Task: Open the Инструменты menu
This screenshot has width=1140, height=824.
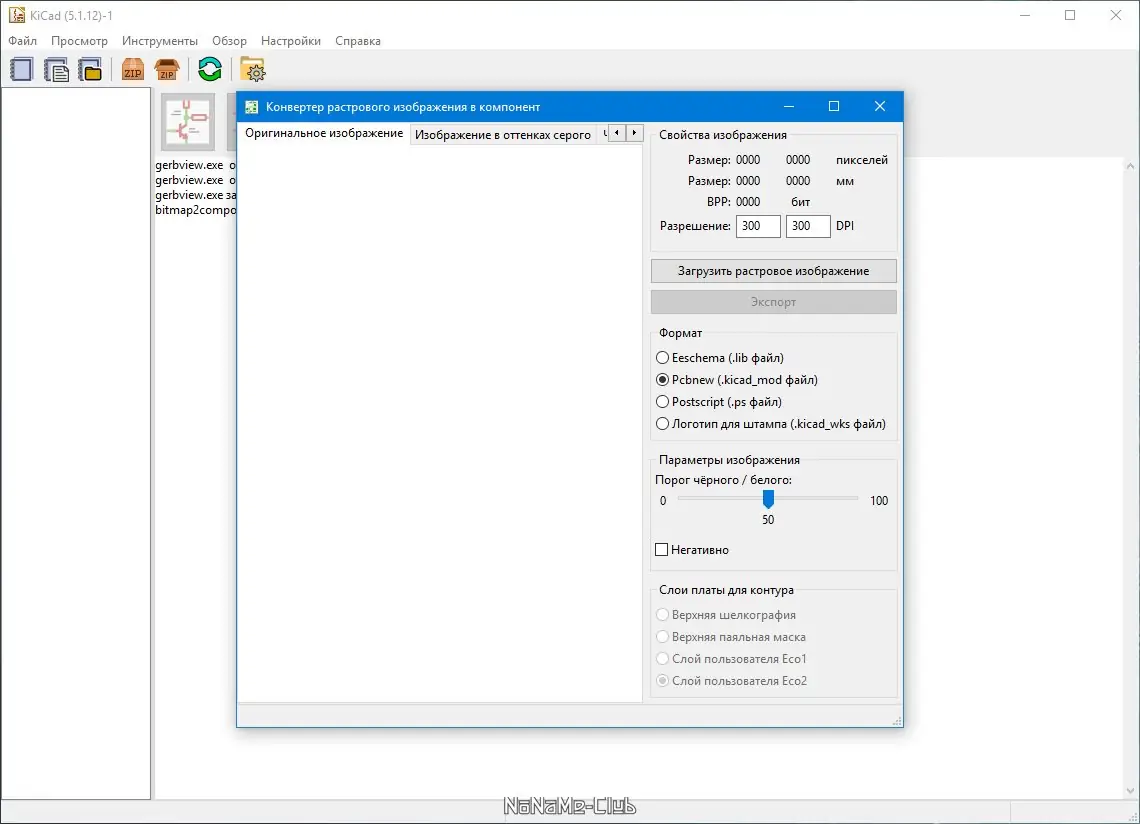Action: (x=160, y=41)
